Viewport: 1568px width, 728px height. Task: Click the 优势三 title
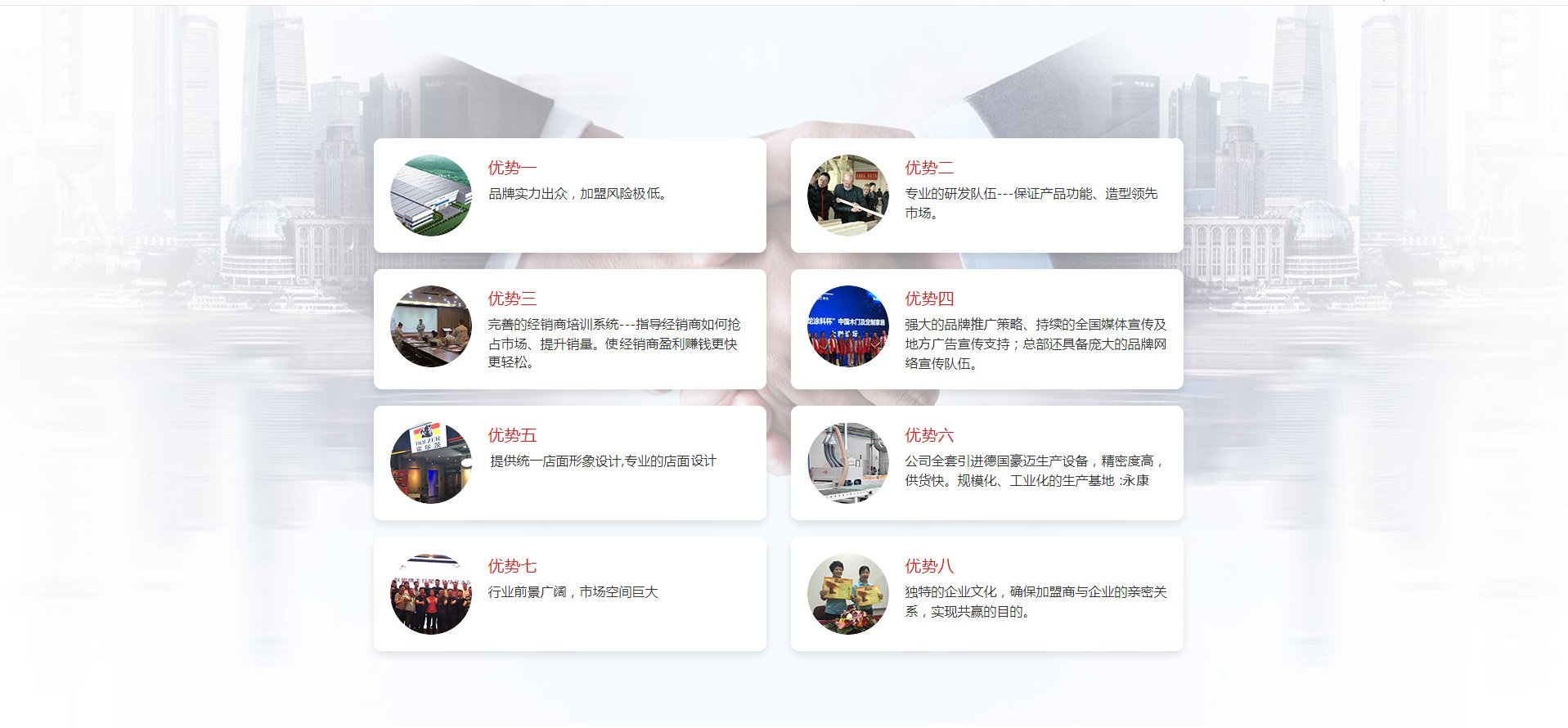click(512, 299)
